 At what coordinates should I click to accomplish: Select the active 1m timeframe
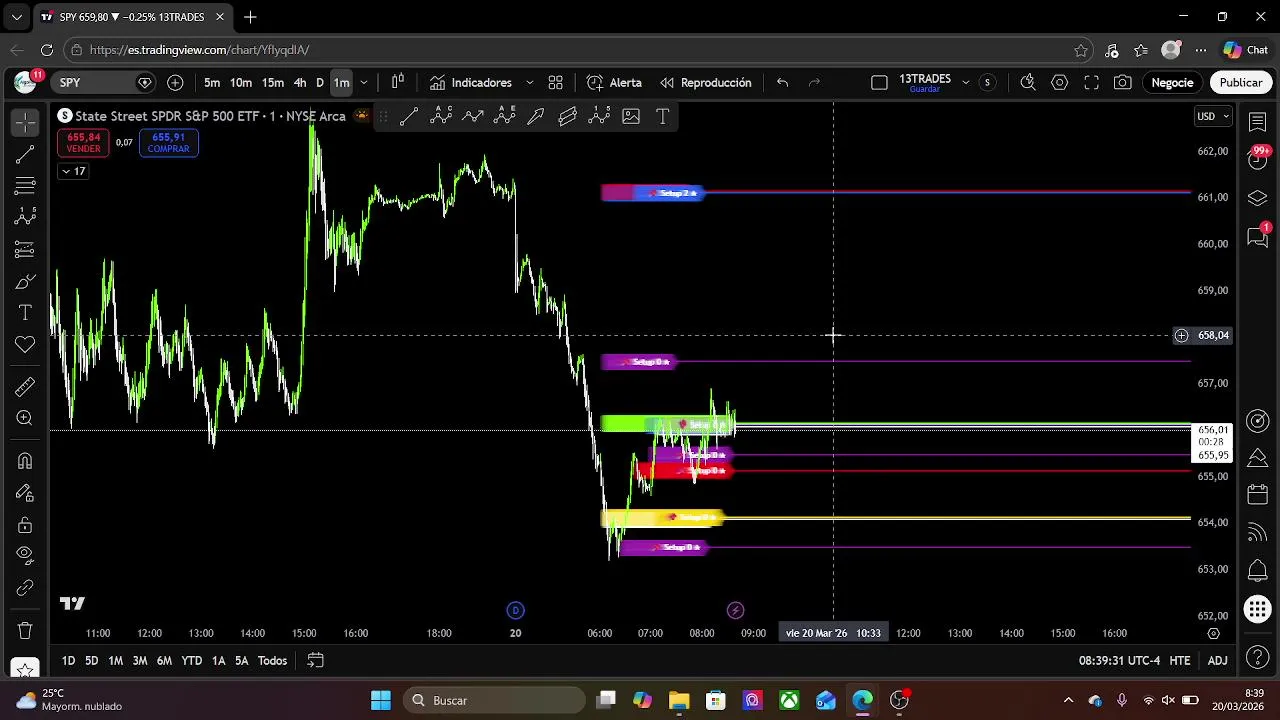[341, 82]
